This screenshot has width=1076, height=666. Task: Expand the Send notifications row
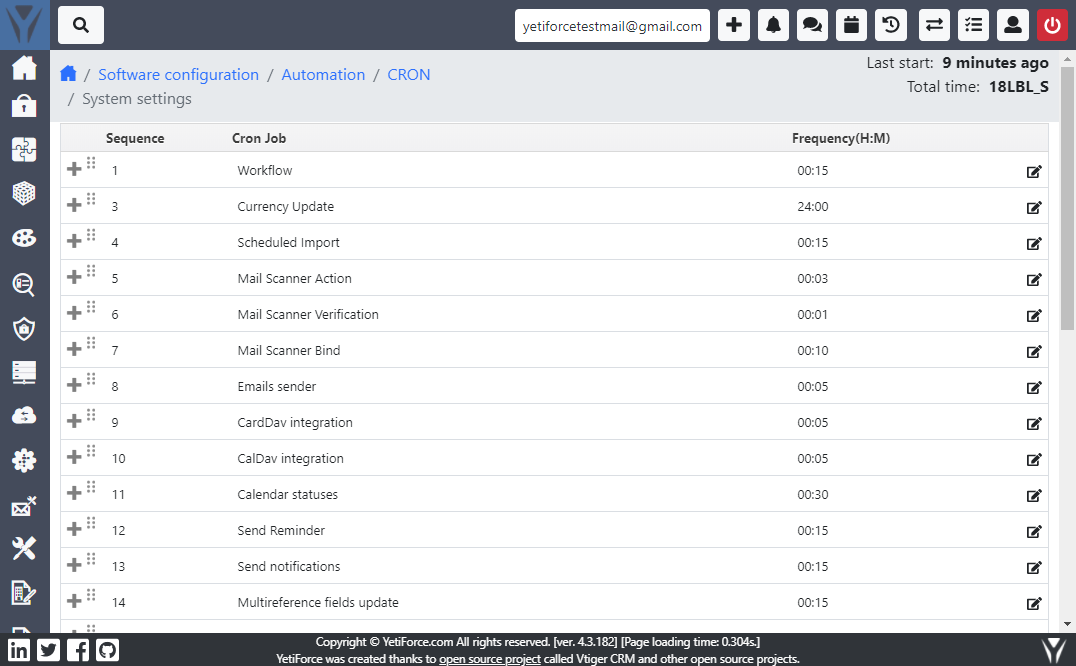[74, 564]
